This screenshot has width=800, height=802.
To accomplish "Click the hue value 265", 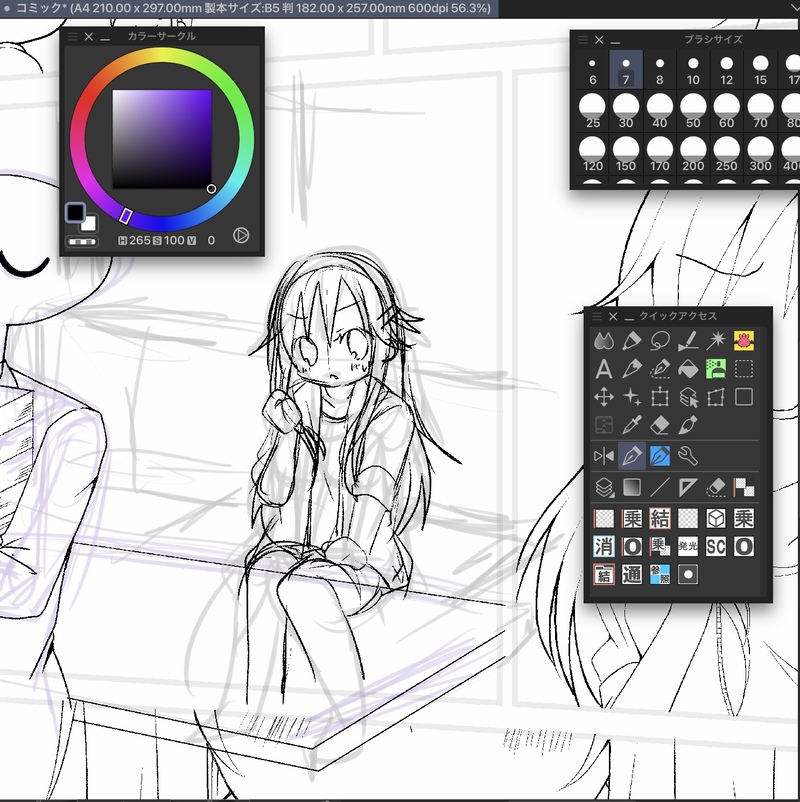I will (x=140, y=240).
